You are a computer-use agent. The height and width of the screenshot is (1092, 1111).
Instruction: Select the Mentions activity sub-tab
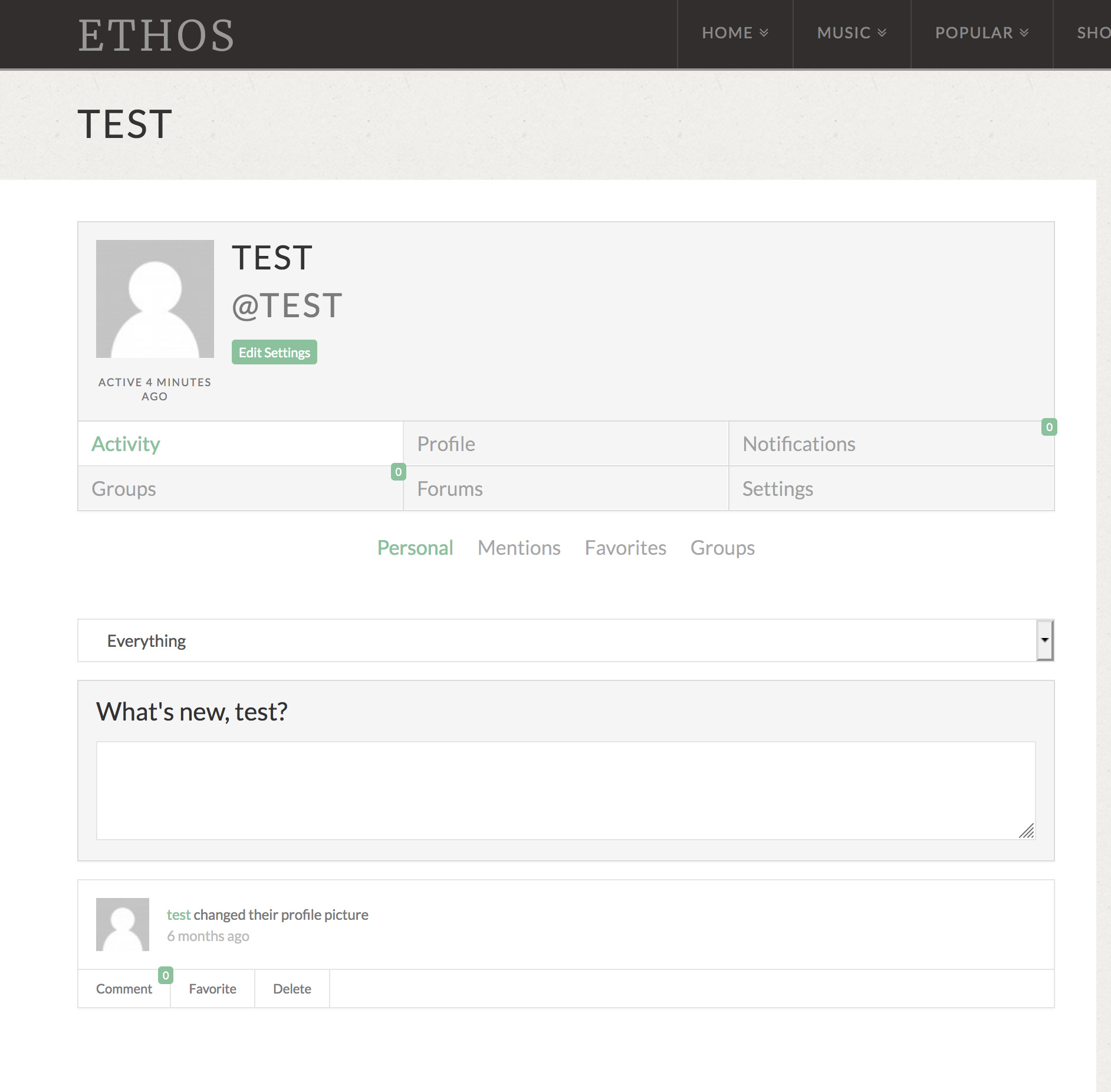point(518,548)
